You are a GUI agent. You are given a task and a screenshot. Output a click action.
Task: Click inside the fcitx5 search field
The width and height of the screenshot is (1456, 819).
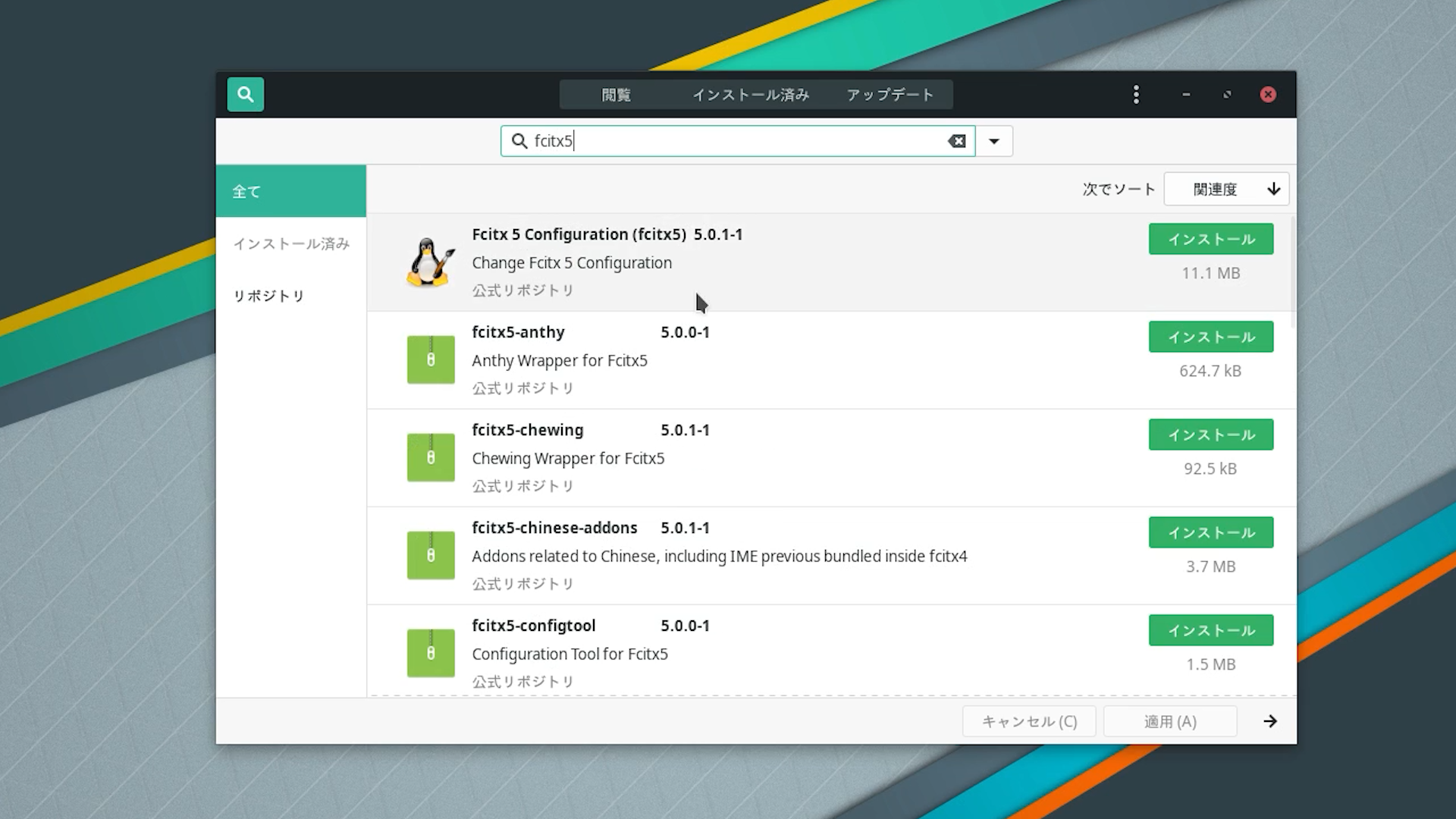coord(728,141)
